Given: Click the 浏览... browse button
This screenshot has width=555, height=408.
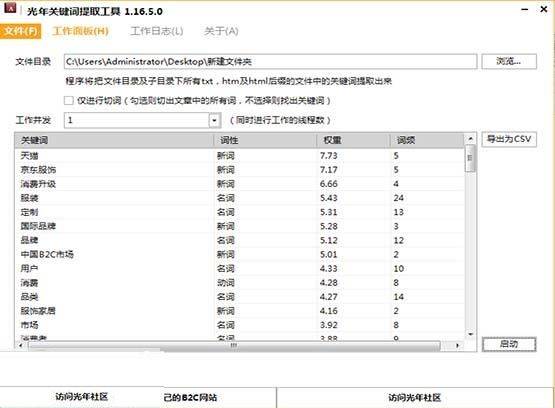Looking at the screenshot, I should click(x=509, y=61).
